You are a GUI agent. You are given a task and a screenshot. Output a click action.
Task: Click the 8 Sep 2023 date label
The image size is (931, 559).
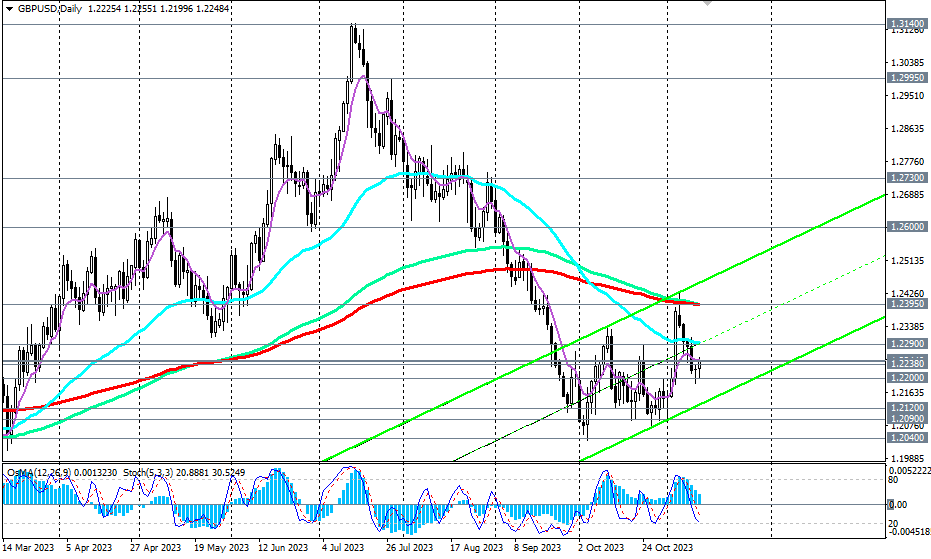click(537, 547)
